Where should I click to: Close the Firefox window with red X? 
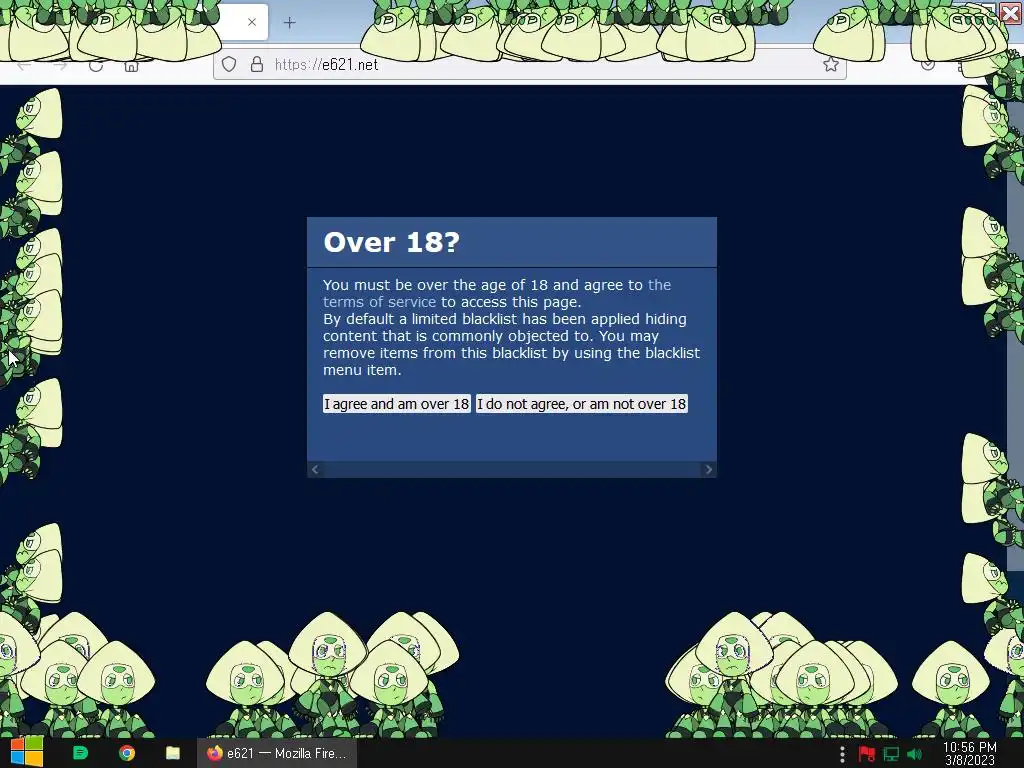tap(1010, 13)
